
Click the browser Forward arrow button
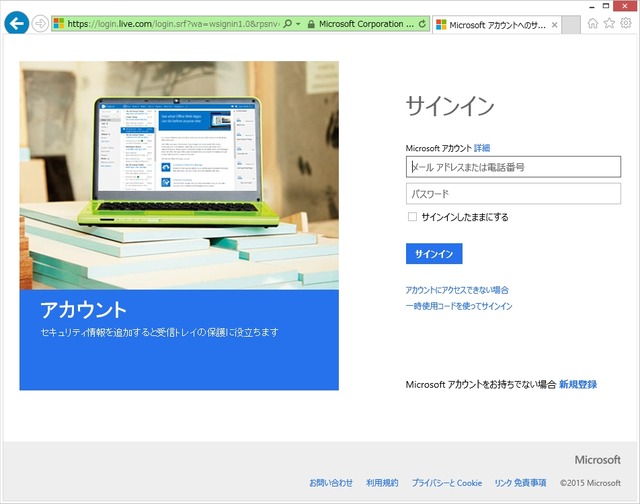(40, 24)
